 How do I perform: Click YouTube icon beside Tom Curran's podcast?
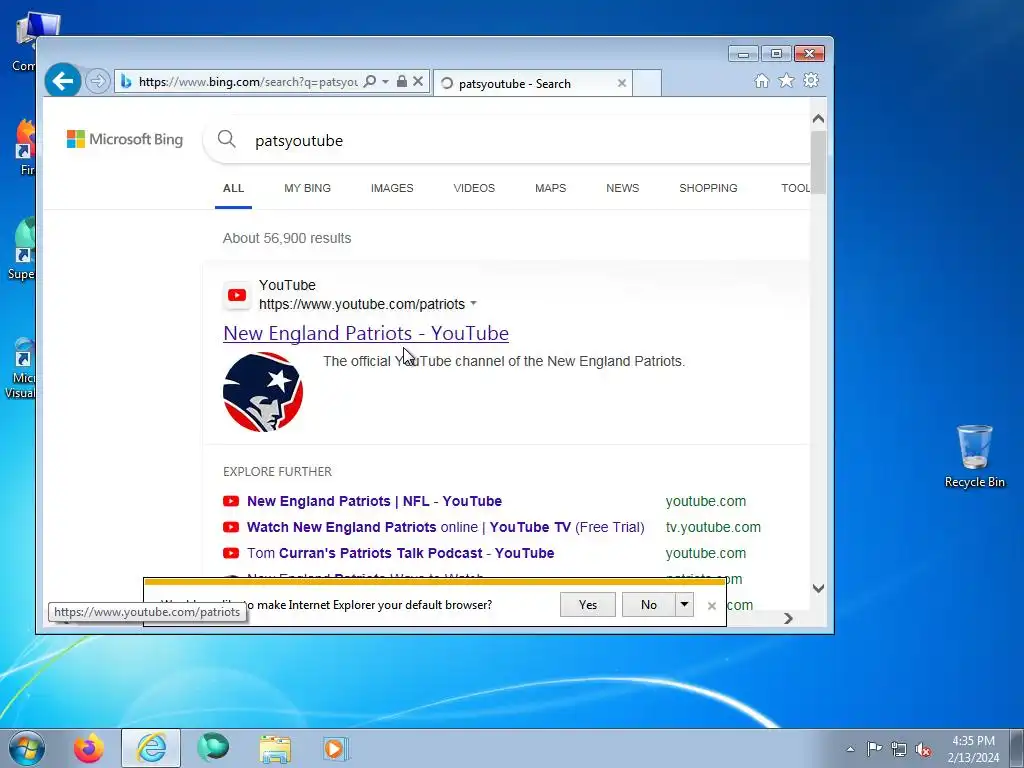tap(231, 553)
